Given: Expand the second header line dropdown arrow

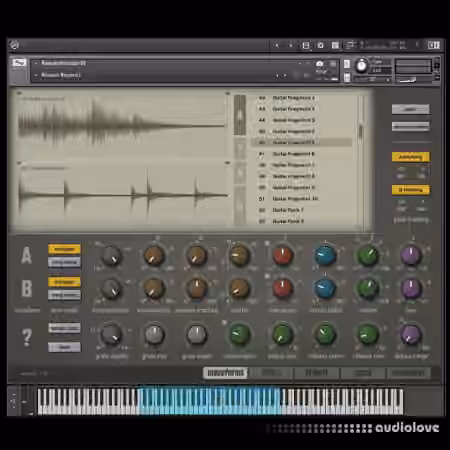Looking at the screenshot, I should click(x=36, y=75).
